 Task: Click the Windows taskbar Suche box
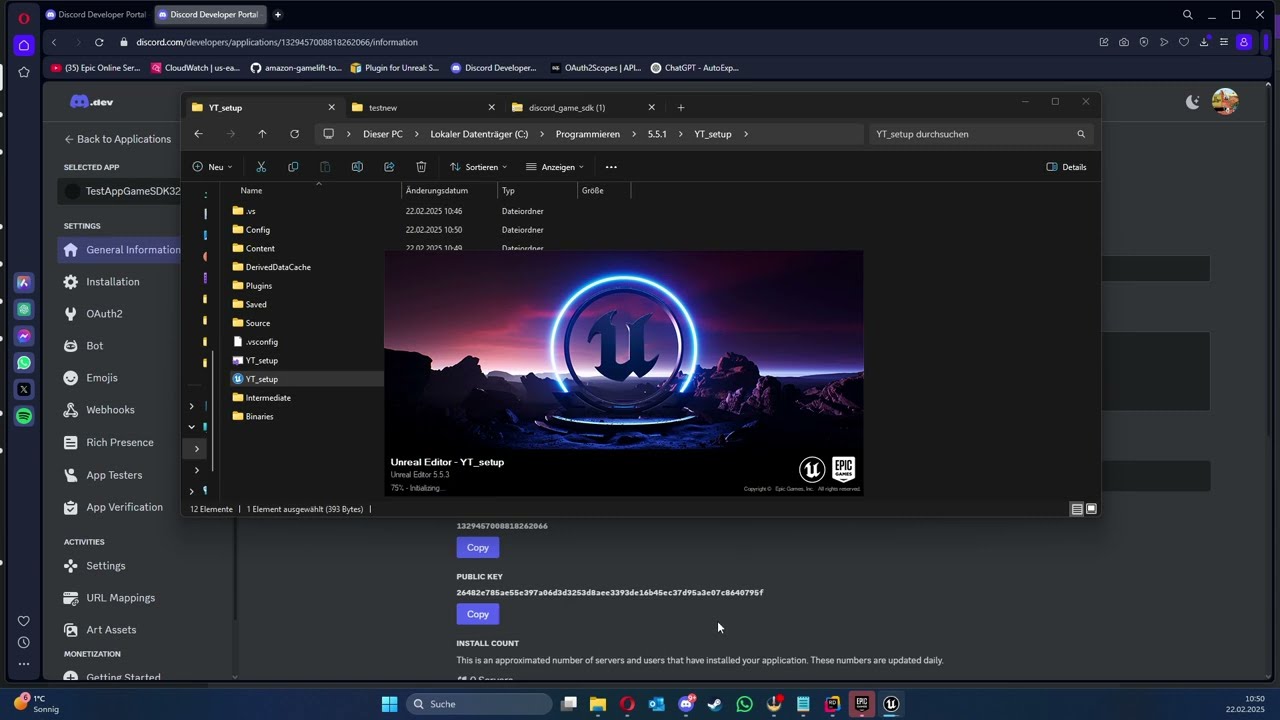click(x=479, y=704)
